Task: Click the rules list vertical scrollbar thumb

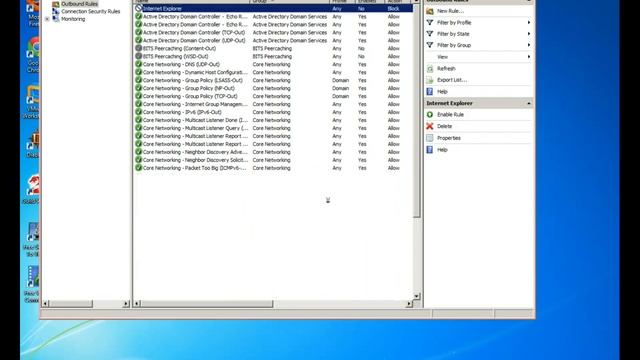Action: (416, 111)
